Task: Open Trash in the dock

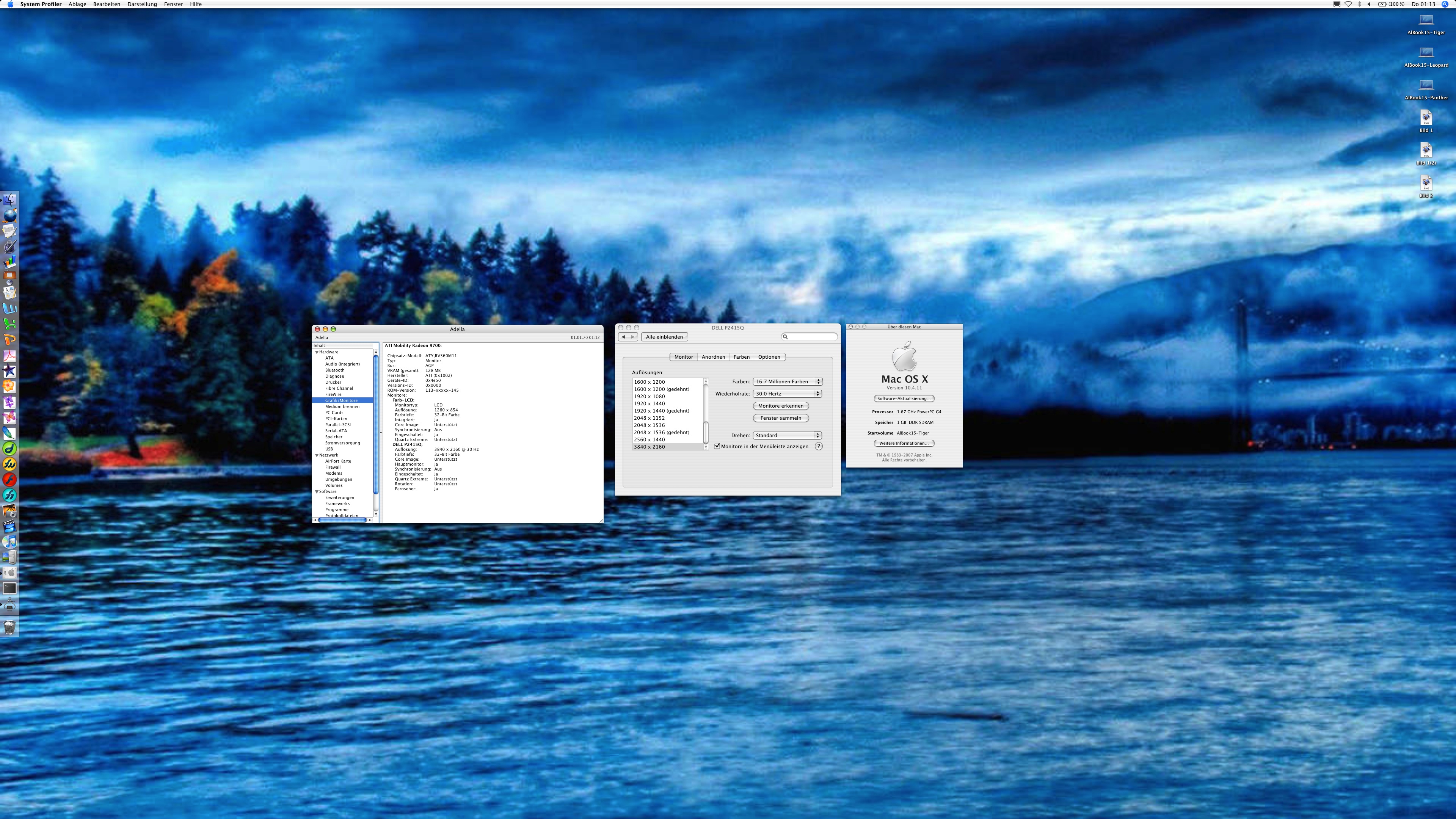Action: coord(9,627)
